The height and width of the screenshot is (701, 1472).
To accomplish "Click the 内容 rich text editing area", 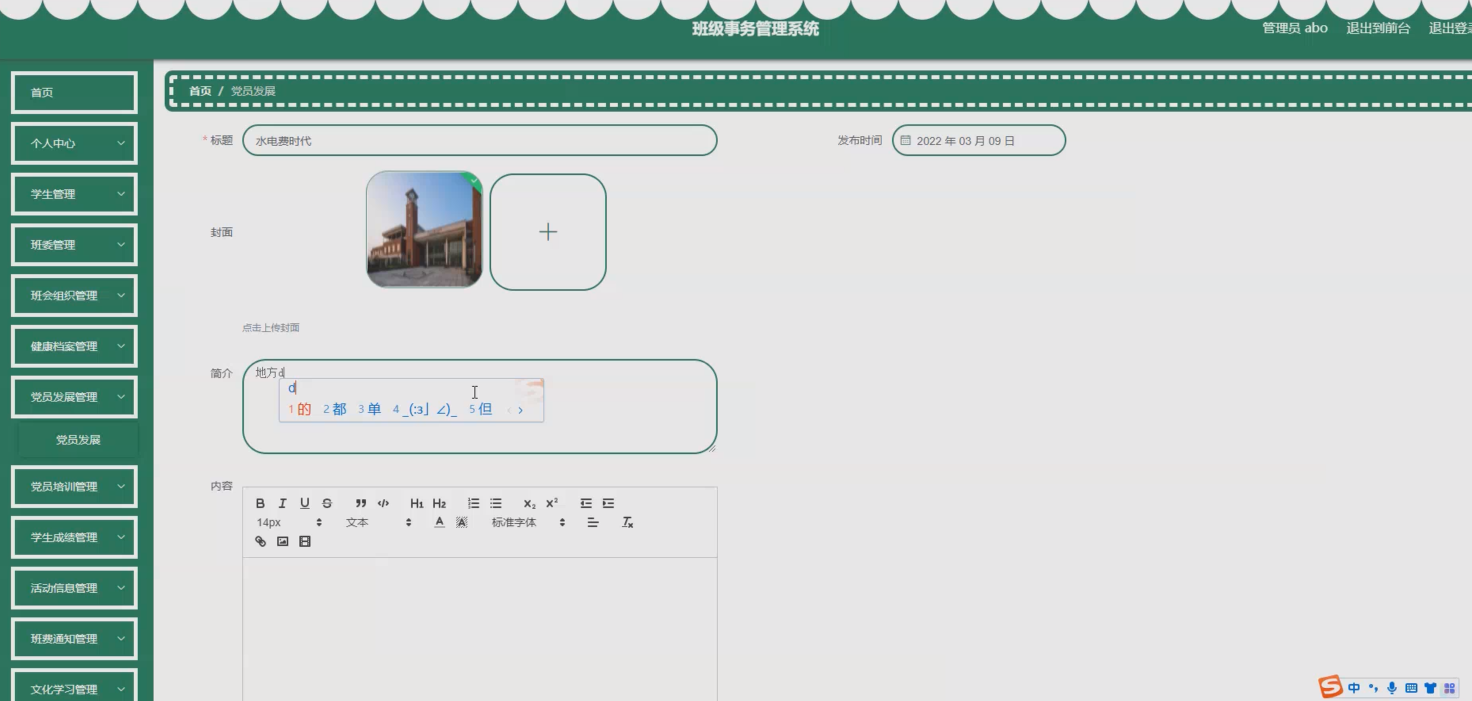I will pyautogui.click(x=480, y=629).
